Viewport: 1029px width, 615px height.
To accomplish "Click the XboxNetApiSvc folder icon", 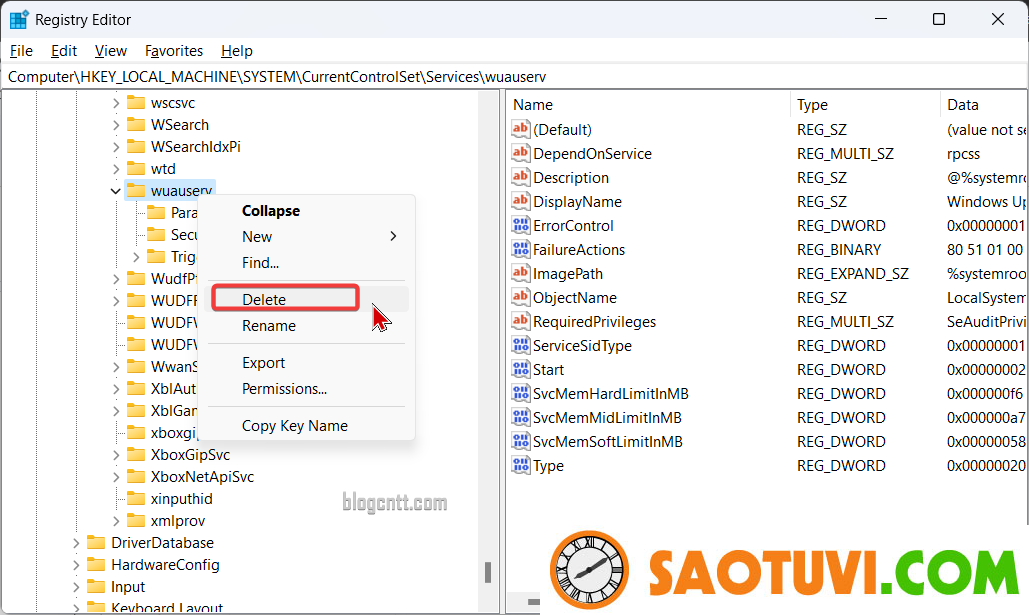I will (135, 477).
